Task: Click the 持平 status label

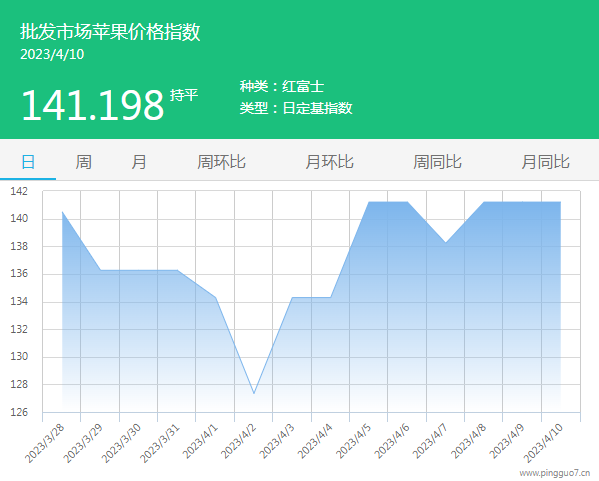Action: click(184, 95)
